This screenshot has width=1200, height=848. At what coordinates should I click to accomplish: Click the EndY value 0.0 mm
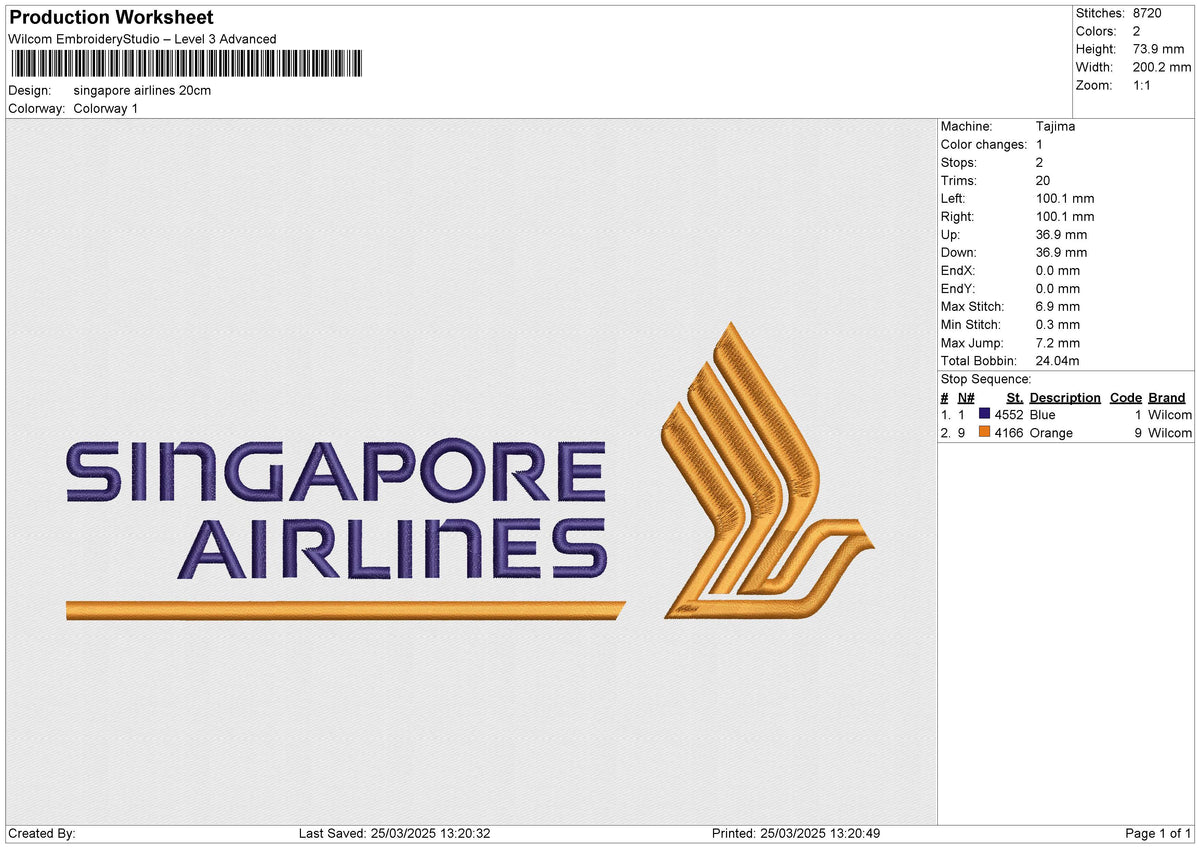pos(1058,289)
